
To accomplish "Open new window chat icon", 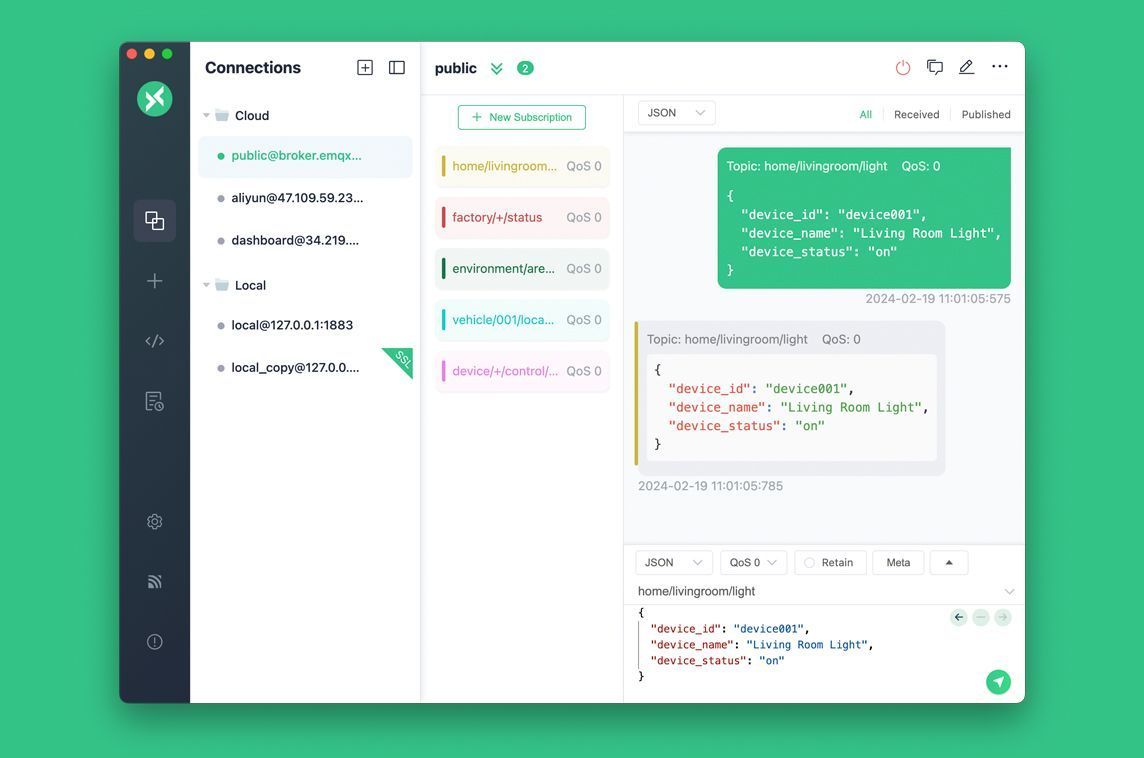I will pos(935,67).
